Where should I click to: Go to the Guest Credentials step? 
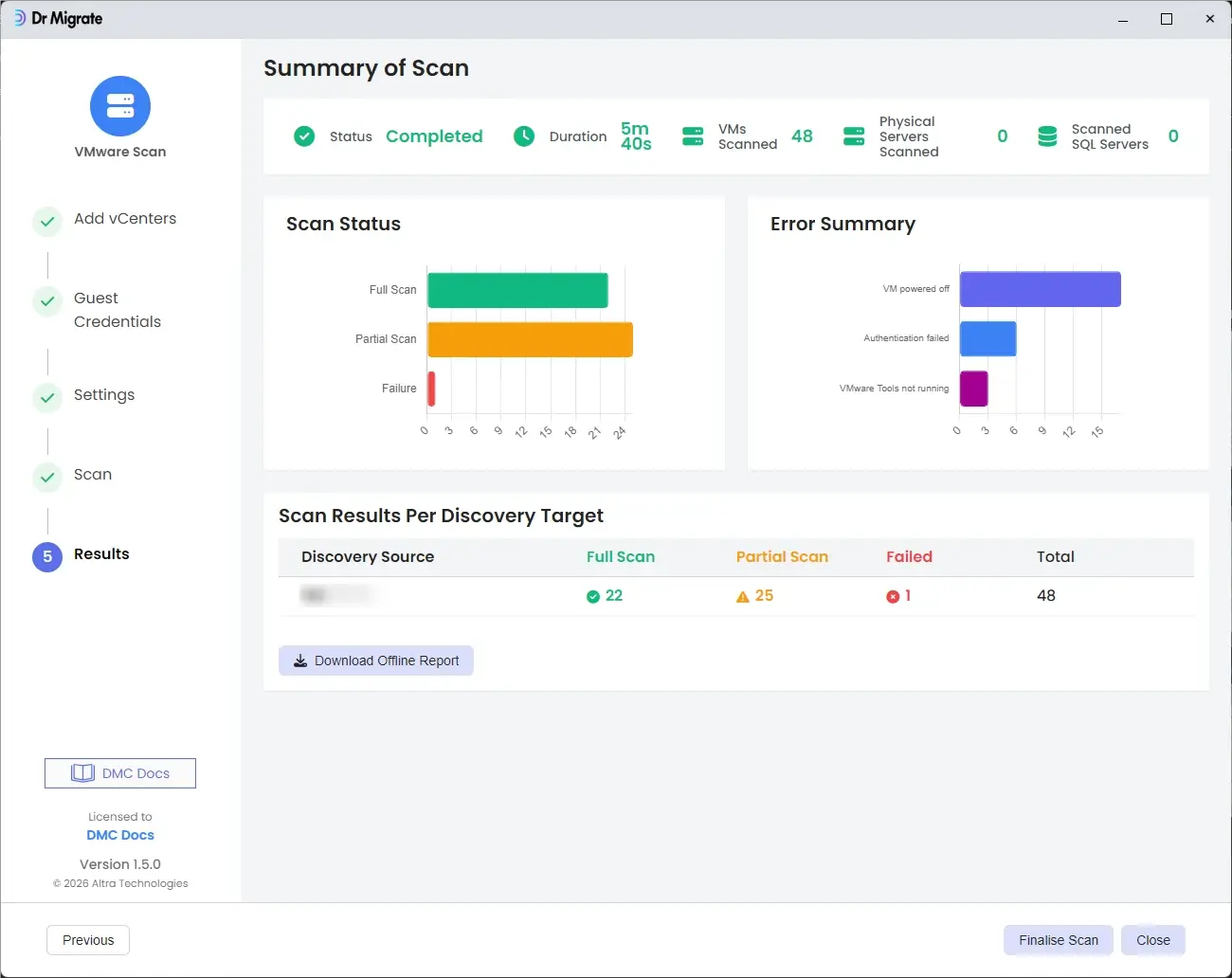[x=118, y=310]
